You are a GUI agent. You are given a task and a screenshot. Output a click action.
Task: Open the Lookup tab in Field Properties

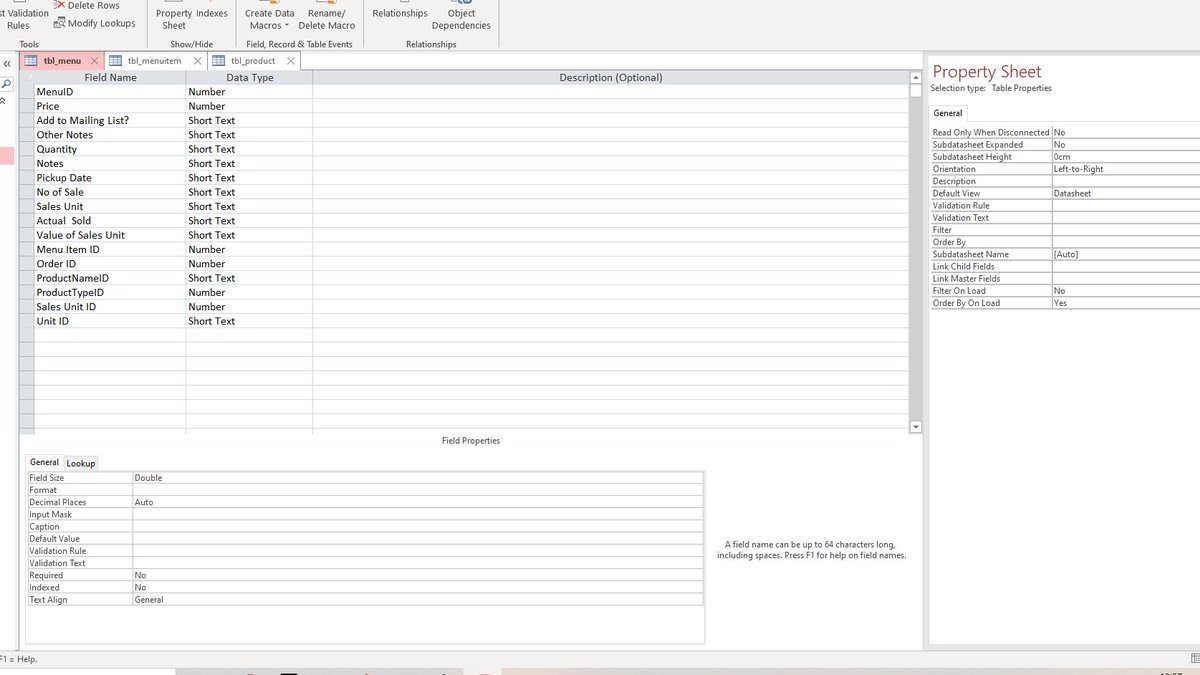coord(81,463)
